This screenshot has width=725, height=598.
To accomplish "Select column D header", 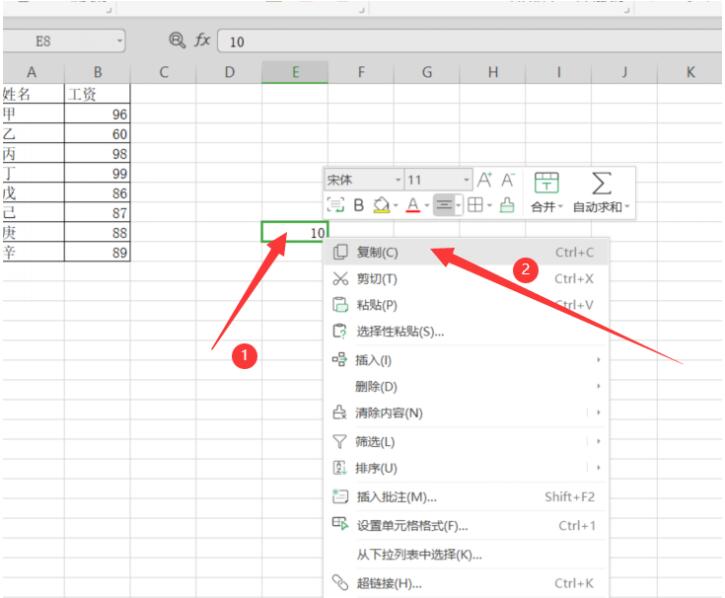I will (229, 72).
